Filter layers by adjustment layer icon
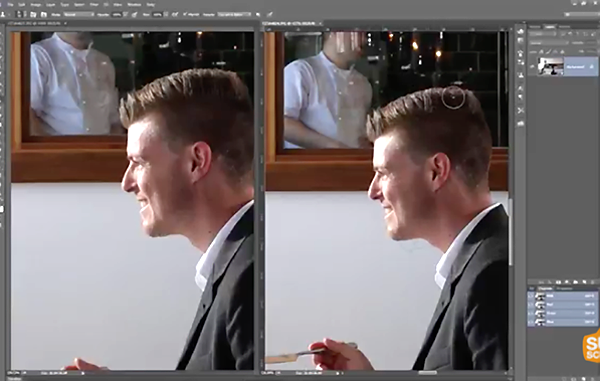The image size is (600, 381). [x=570, y=34]
